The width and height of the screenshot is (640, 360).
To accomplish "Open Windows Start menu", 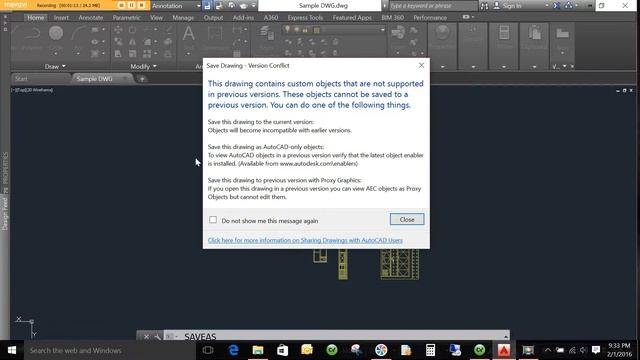I will click(x=12, y=350).
